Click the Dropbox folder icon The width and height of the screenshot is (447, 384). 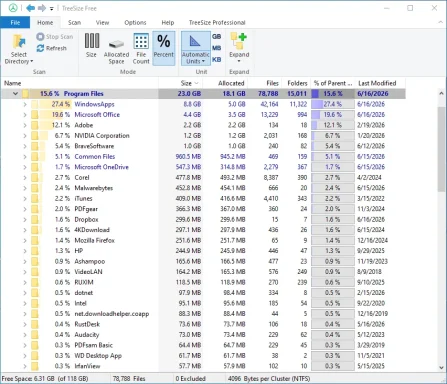(35, 220)
